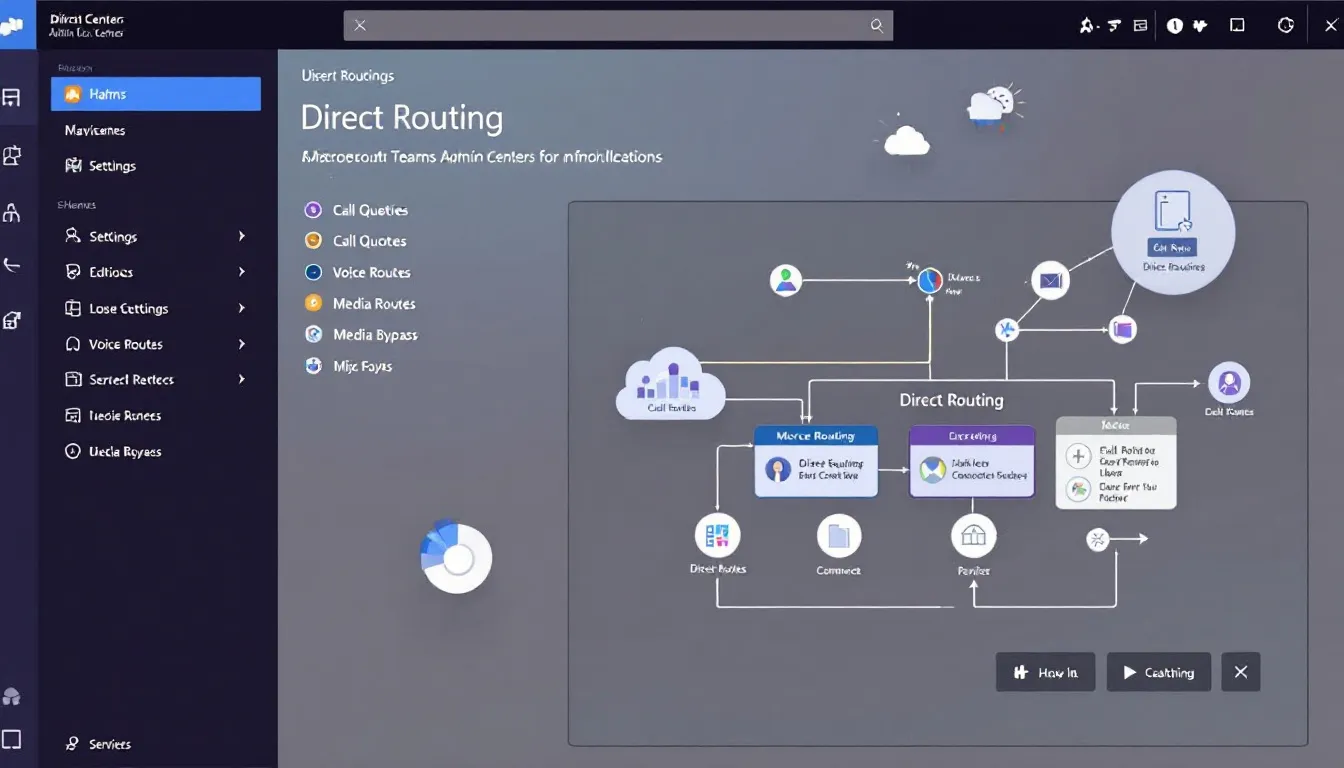Viewport: 1344px width, 768px height.
Task: Click the purple Direct routing diagram box
Action: tap(972, 461)
